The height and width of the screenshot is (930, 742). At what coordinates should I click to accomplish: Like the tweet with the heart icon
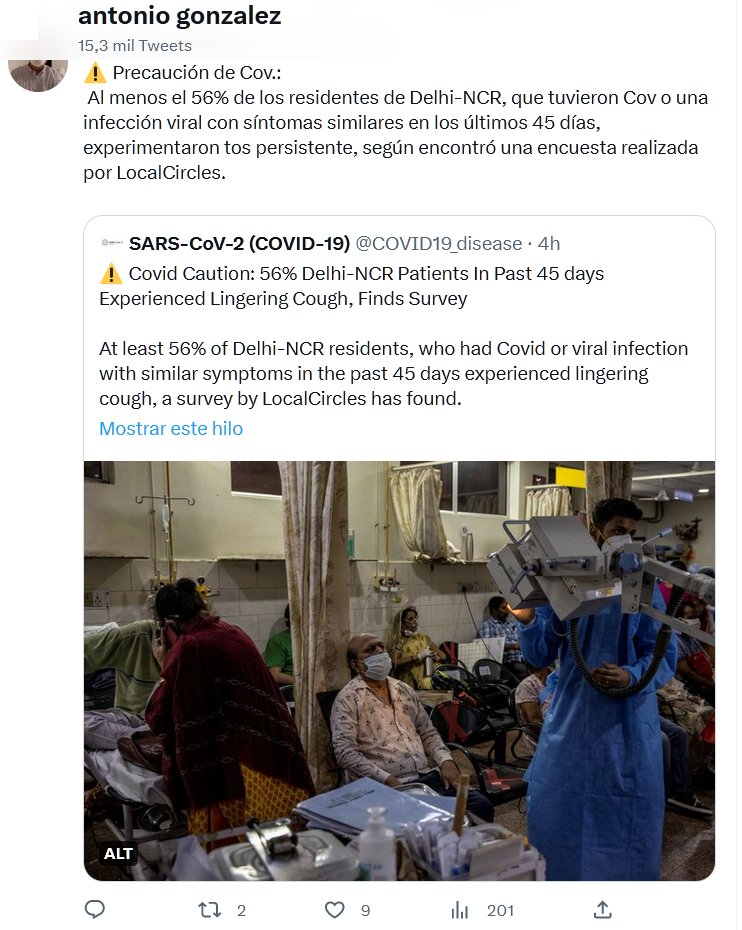click(x=335, y=909)
